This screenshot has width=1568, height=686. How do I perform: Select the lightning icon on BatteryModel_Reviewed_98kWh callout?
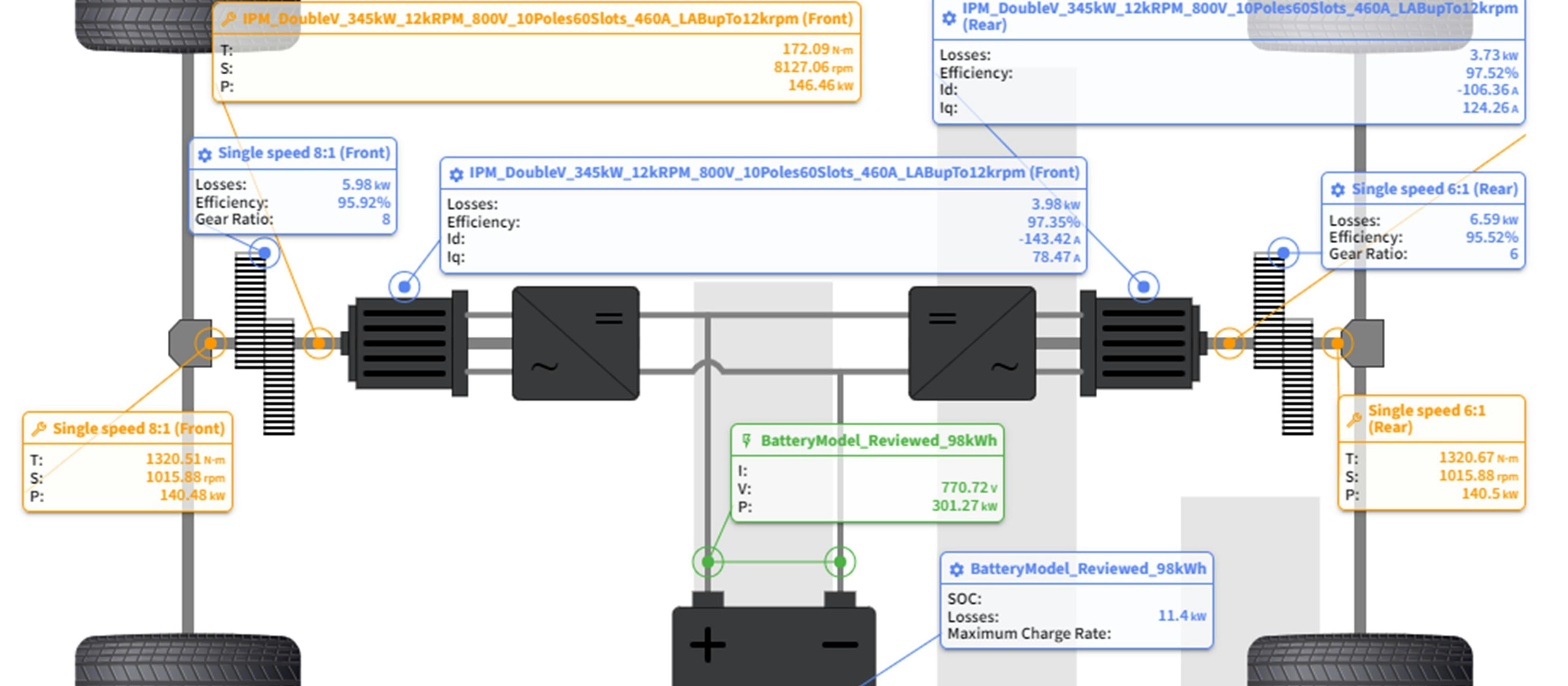pyautogui.click(x=746, y=441)
